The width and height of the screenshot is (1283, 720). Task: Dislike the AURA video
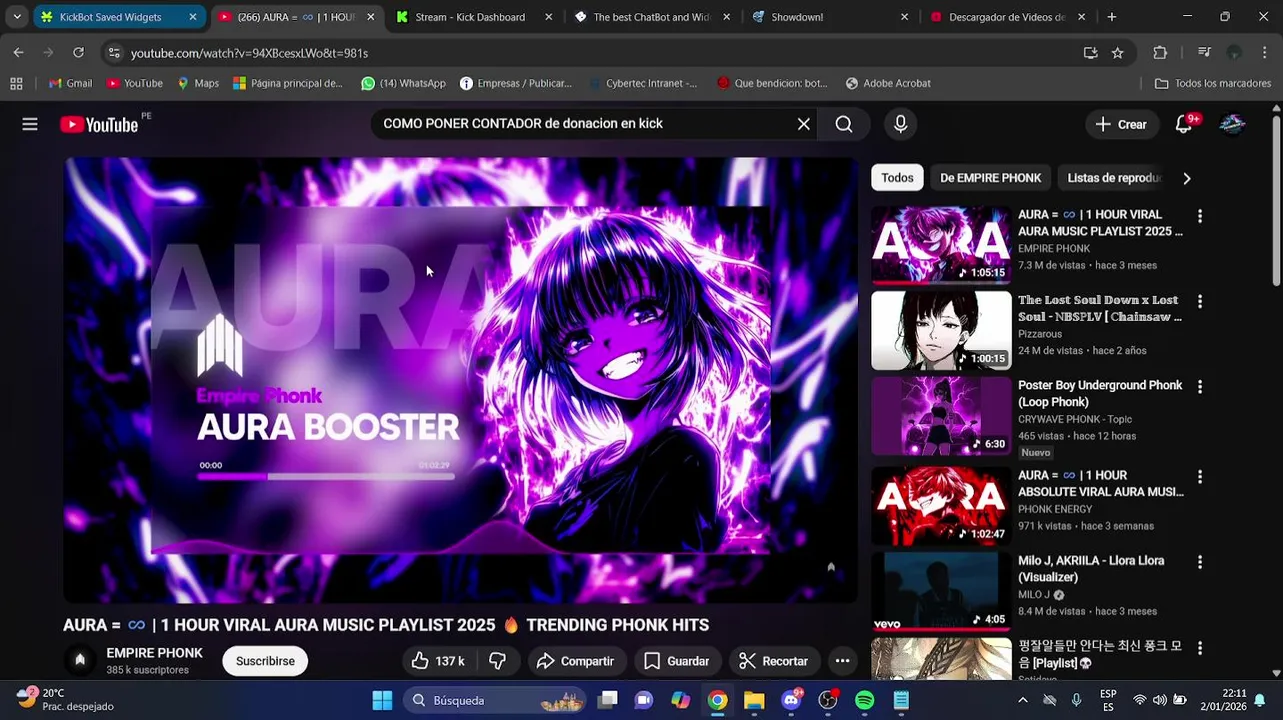(497, 661)
